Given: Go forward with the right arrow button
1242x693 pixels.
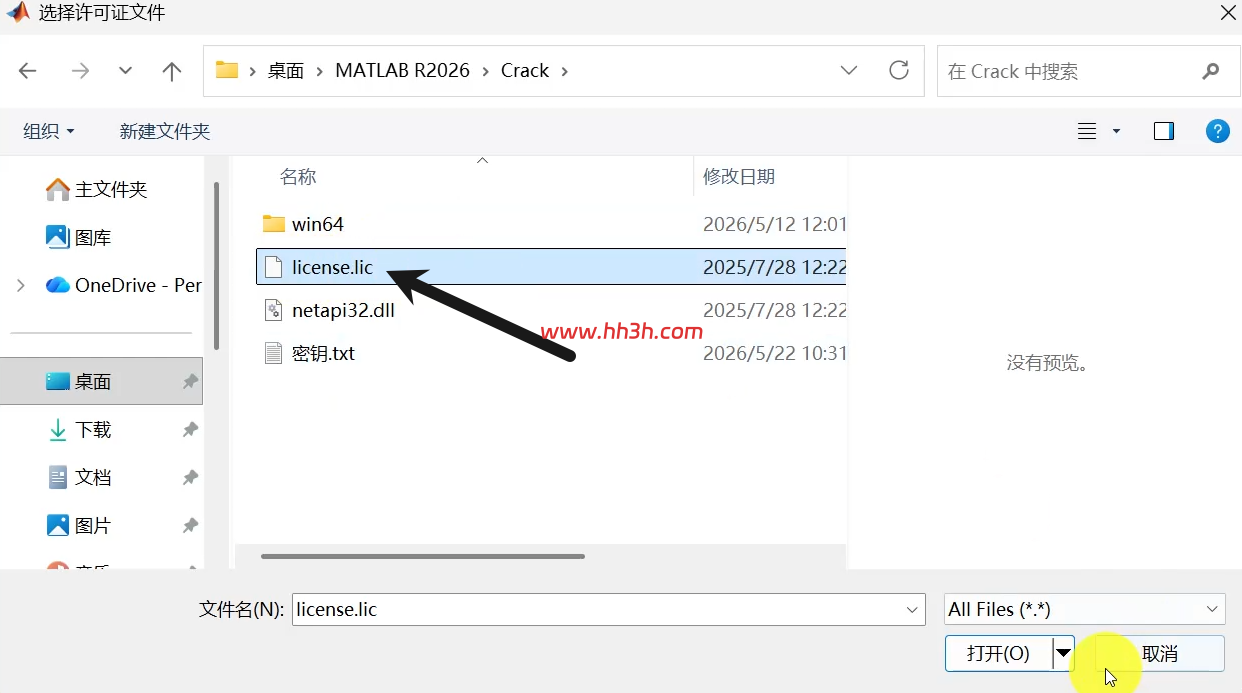Looking at the screenshot, I should tap(81, 71).
